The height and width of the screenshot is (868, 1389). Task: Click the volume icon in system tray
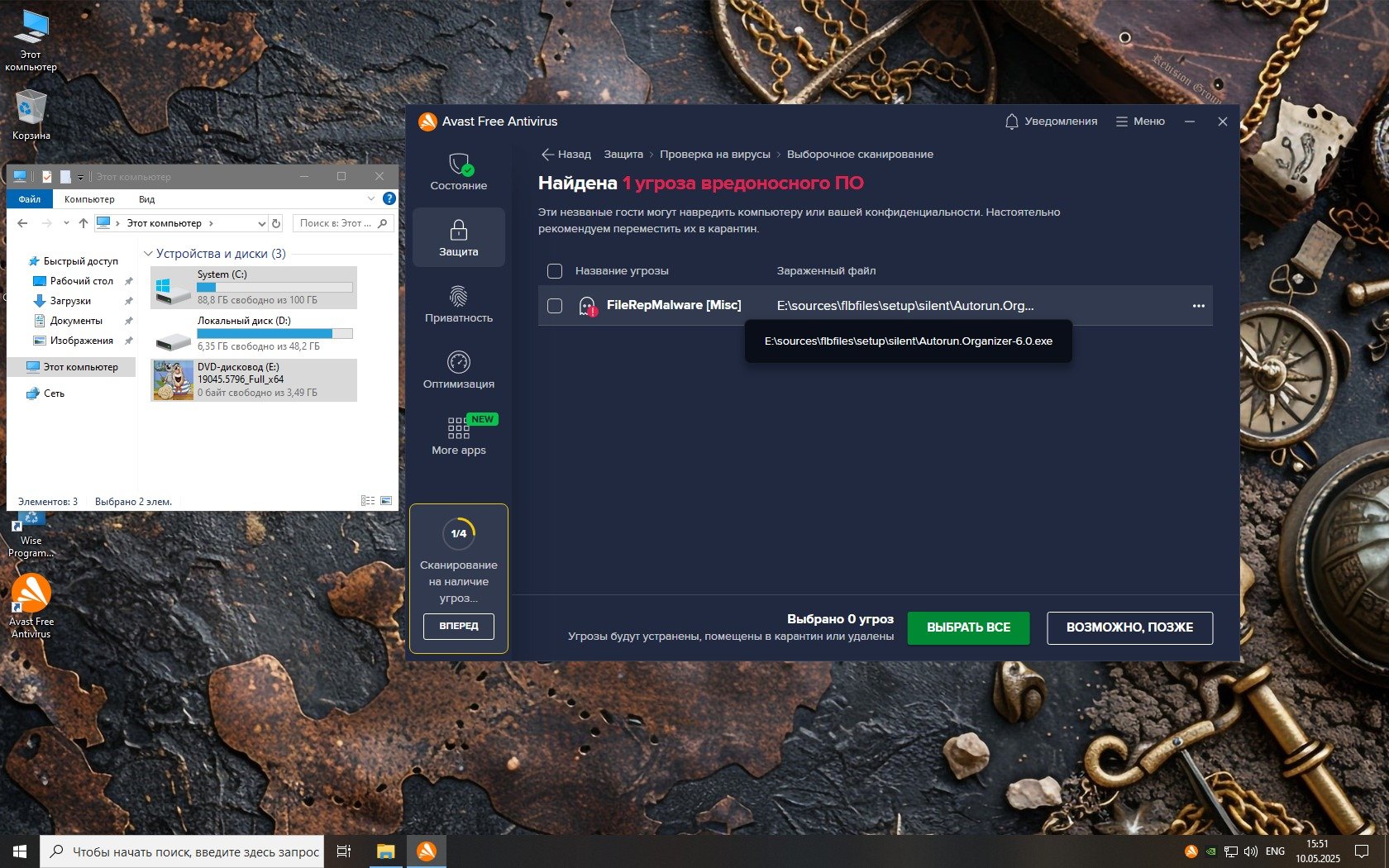point(1250,851)
